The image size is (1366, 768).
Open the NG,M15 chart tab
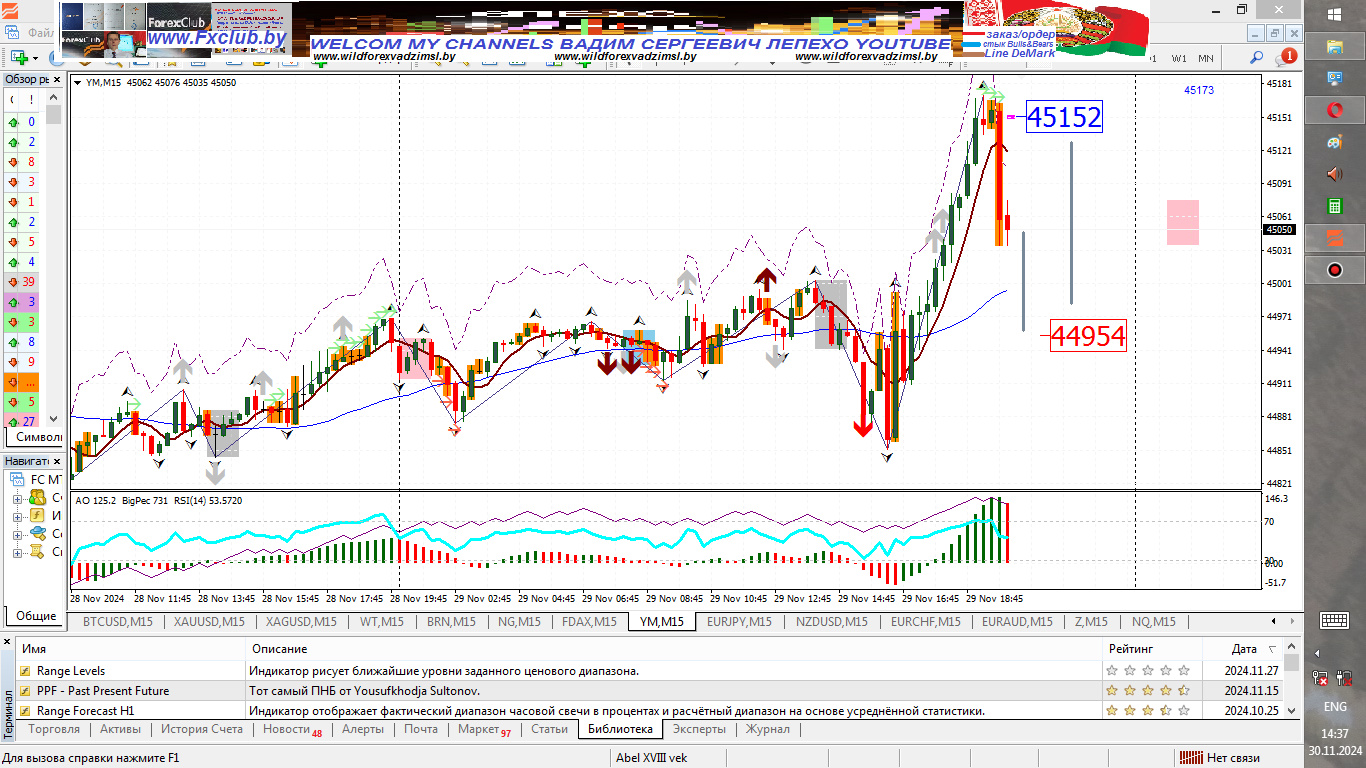pyautogui.click(x=519, y=622)
